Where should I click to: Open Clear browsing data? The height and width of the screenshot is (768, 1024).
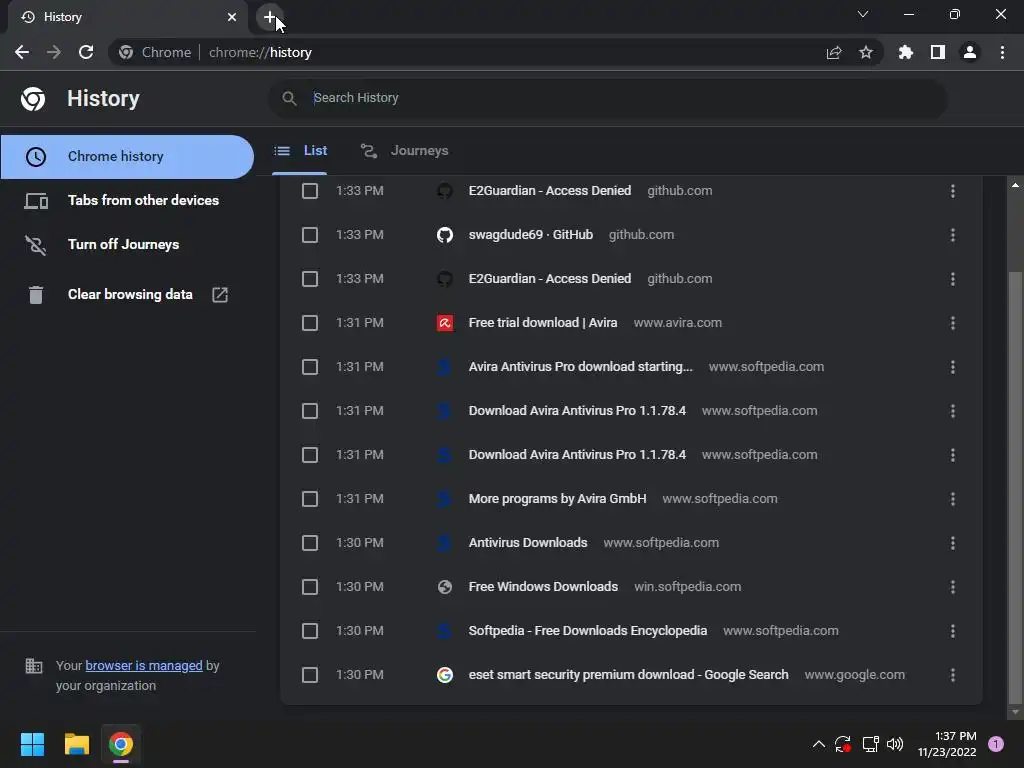point(130,295)
